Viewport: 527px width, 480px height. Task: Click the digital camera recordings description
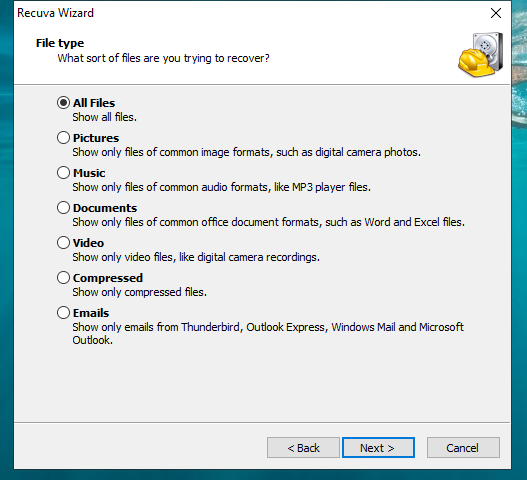(x=196, y=257)
